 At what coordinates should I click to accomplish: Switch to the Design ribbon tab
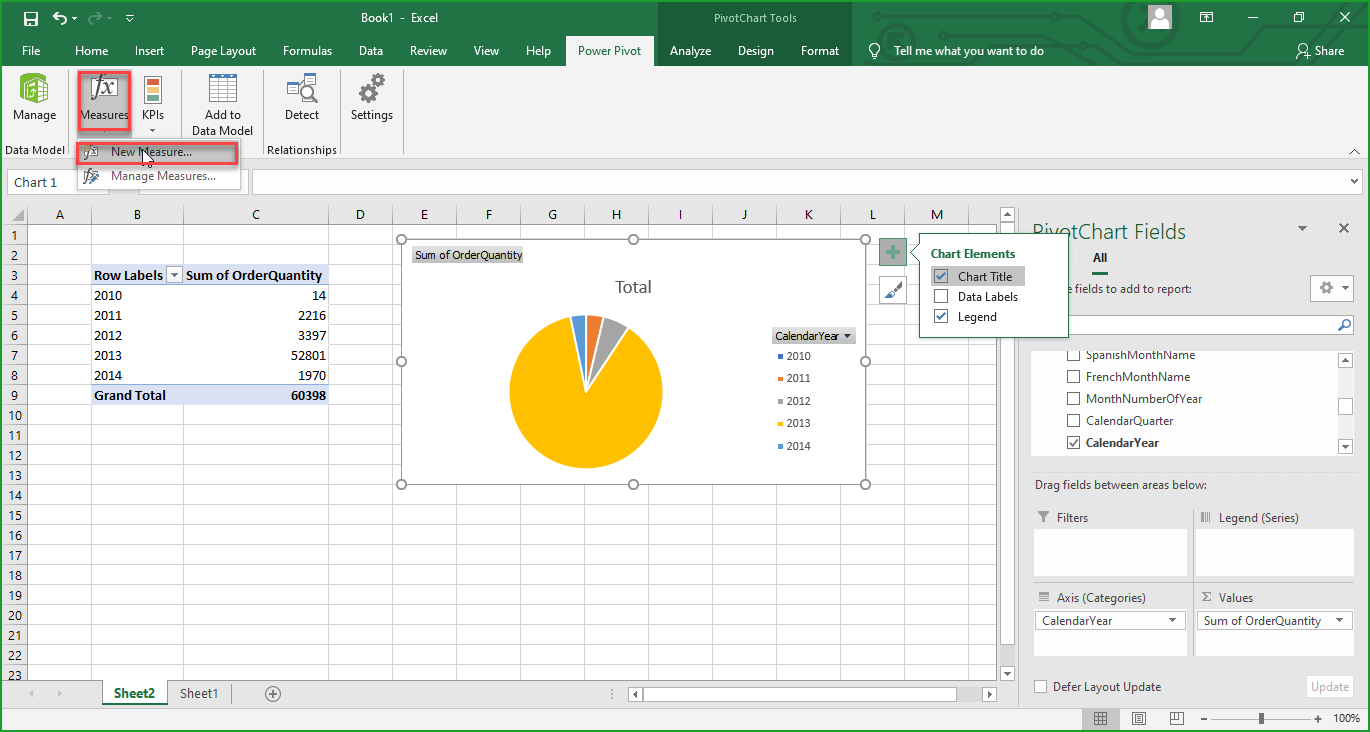[x=756, y=51]
